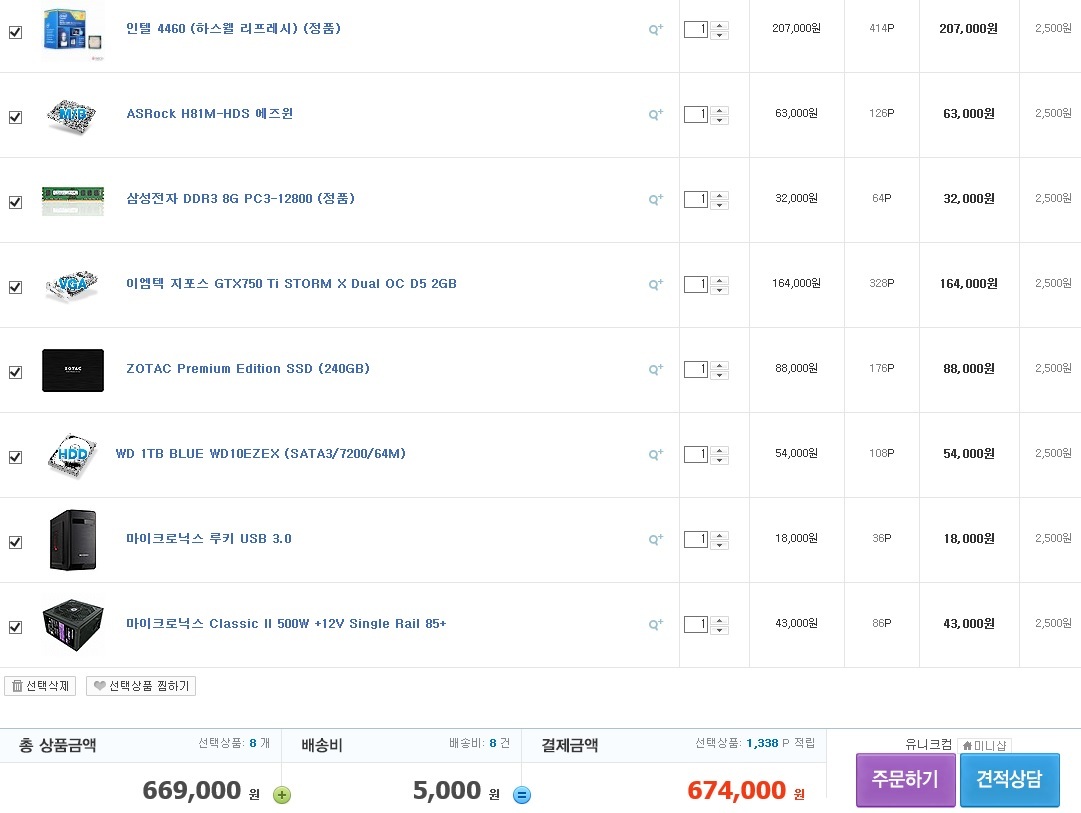Click the green plus icon beside 669,000원
This screenshot has height=813, width=1081.
(x=282, y=795)
